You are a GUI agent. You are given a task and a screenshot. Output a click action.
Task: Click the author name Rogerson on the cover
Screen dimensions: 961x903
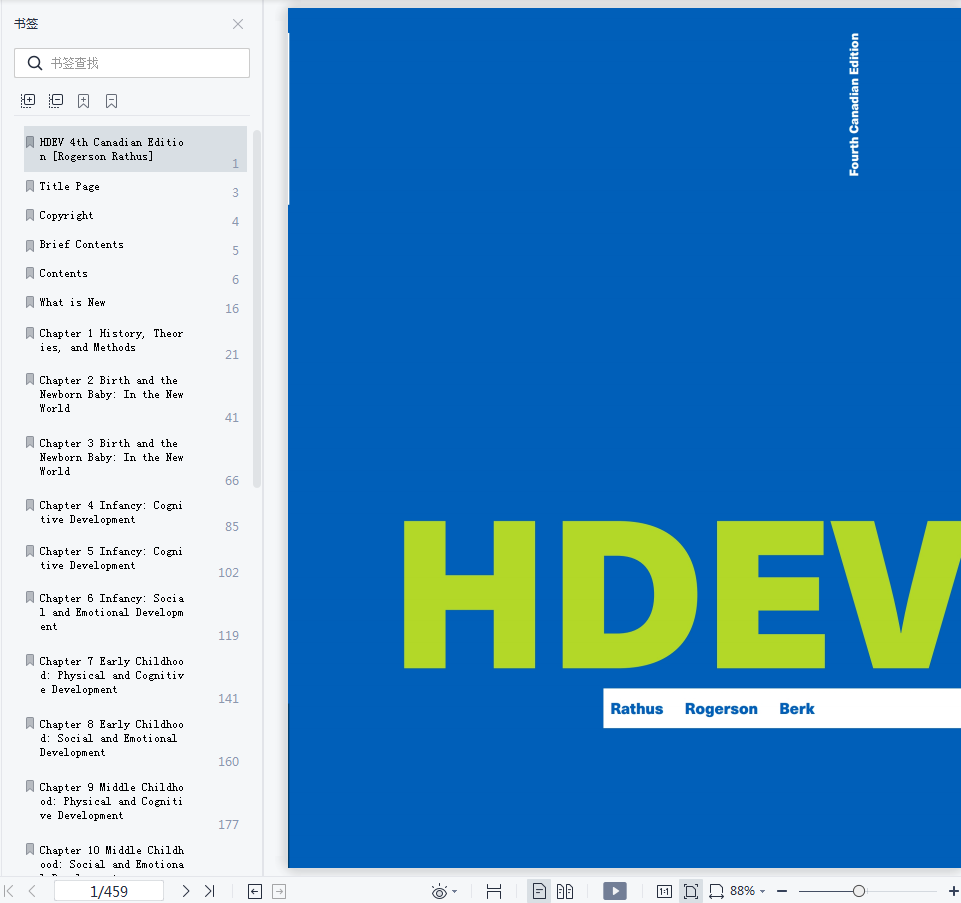pyautogui.click(x=721, y=709)
